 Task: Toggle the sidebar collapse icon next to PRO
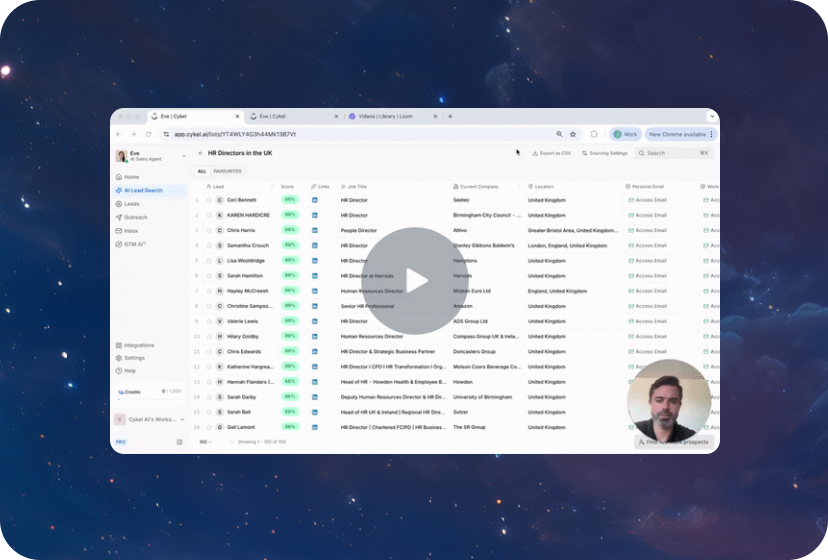tap(180, 442)
